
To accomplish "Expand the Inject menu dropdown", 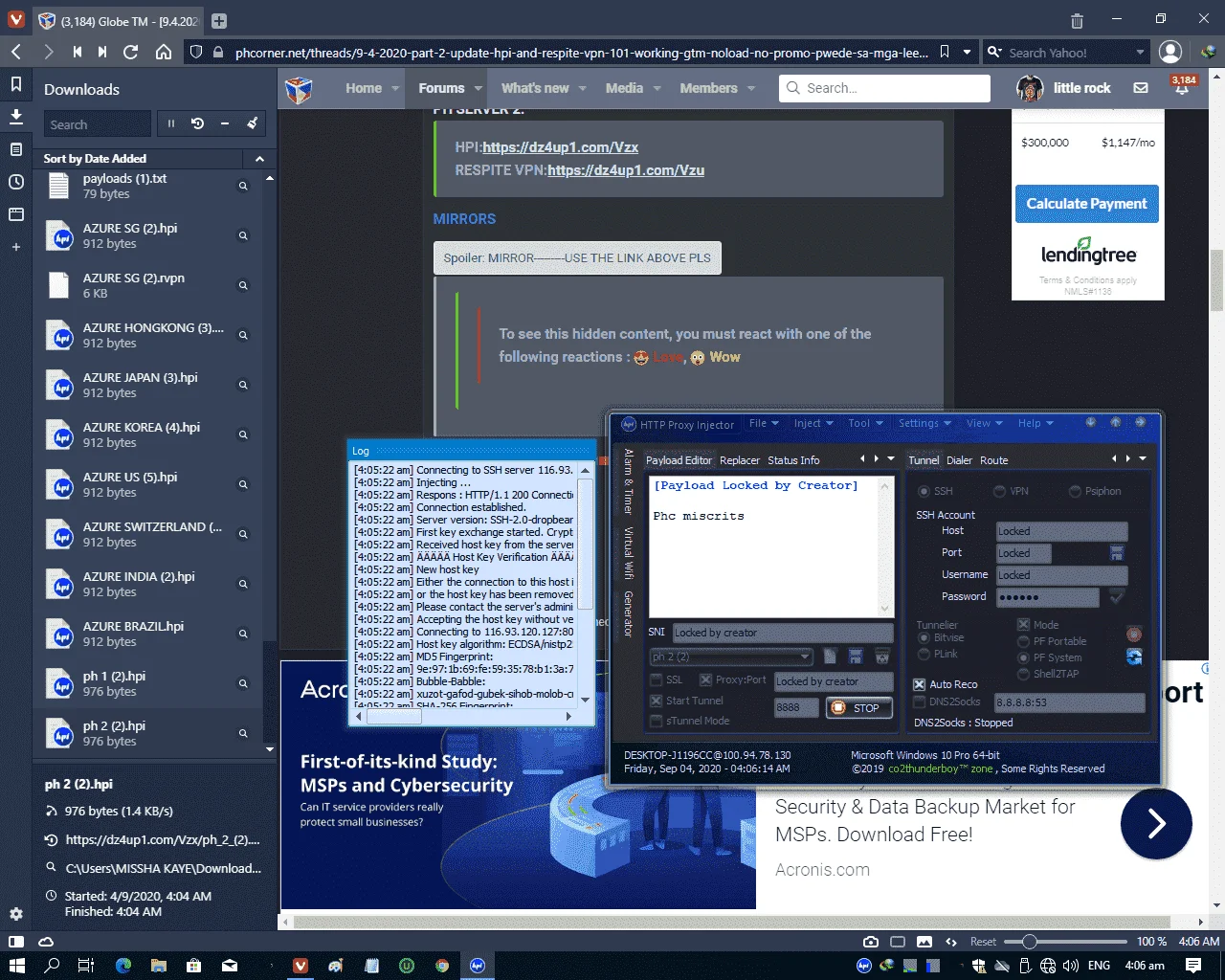I will point(813,423).
